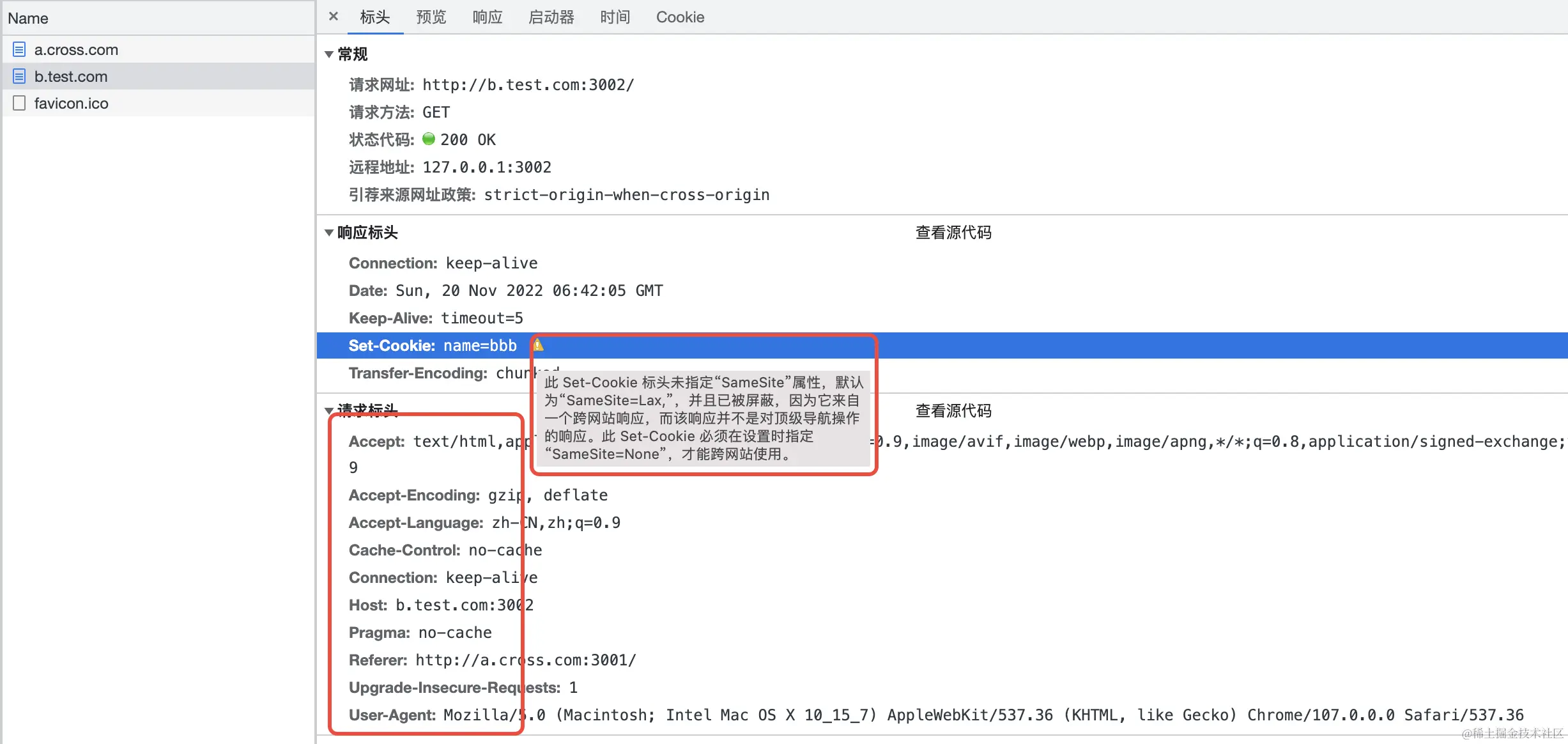Click the document icon beside a.cross.com
The height and width of the screenshot is (744, 1568).
pos(19,49)
